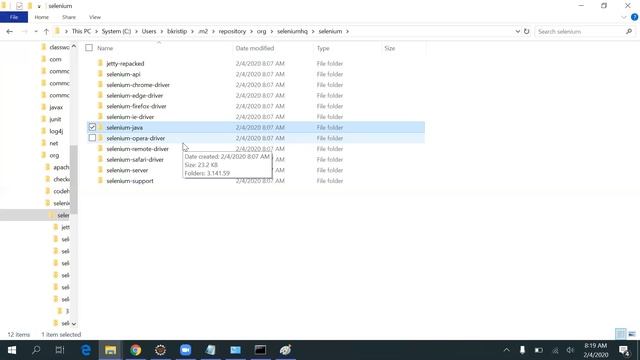The width and height of the screenshot is (640, 360).
Task: Open the command prompt taskbar icon
Action: (260, 350)
